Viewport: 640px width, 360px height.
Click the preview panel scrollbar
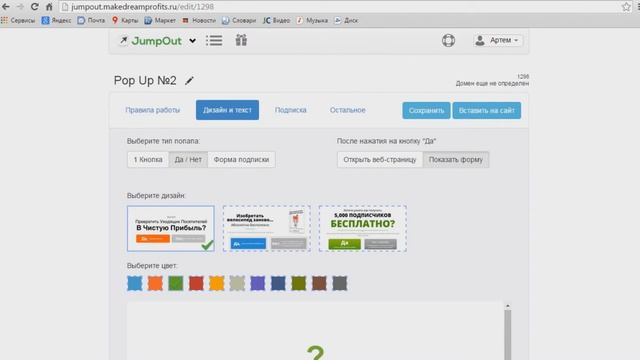pyautogui.click(x=508, y=335)
